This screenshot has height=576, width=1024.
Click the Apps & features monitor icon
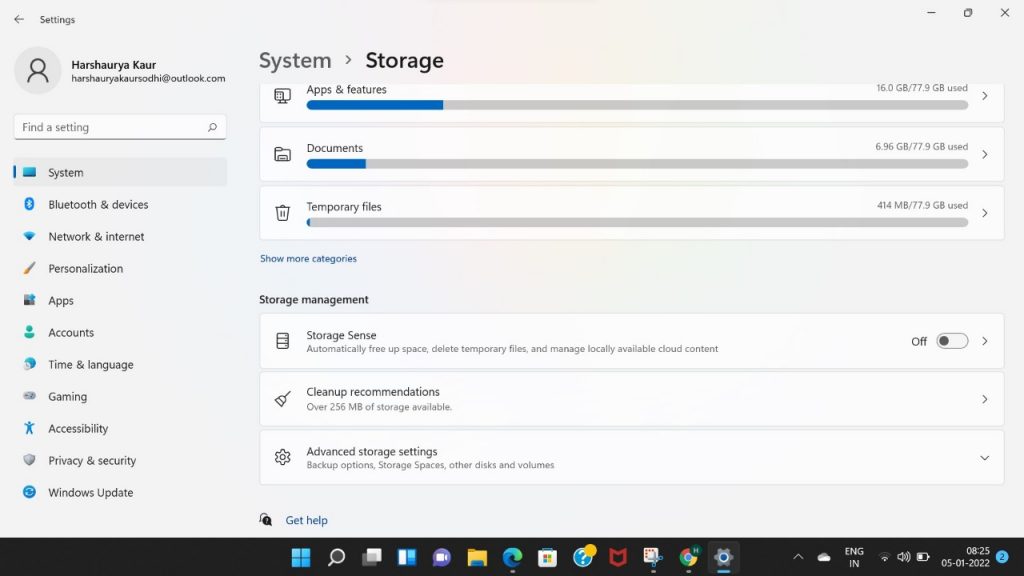(282, 97)
